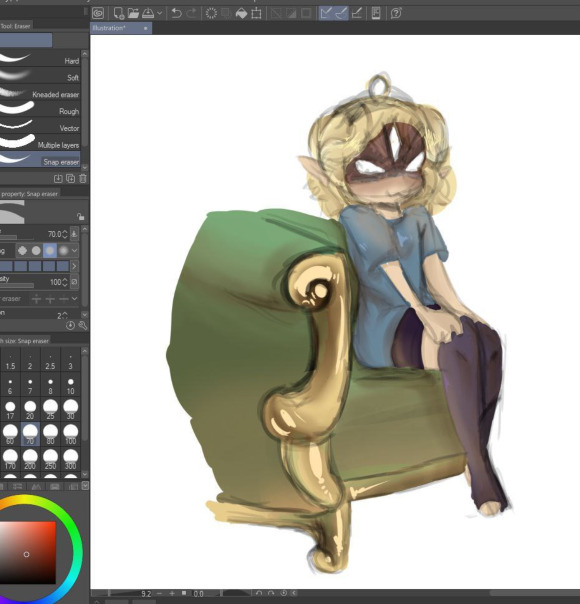Image resolution: width=580 pixels, height=604 pixels.
Task: Expand the save dropdown arrow in the toolbar
Action: point(159,13)
